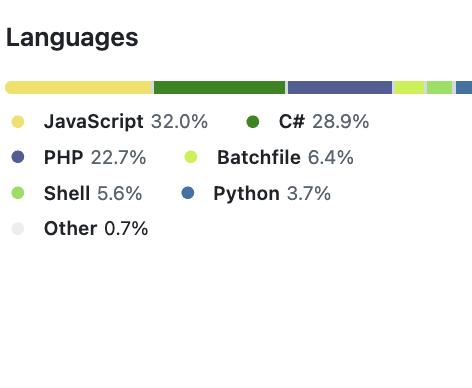Click the Other 0.7% entry
Screen dimensions: 472x388
(96, 229)
